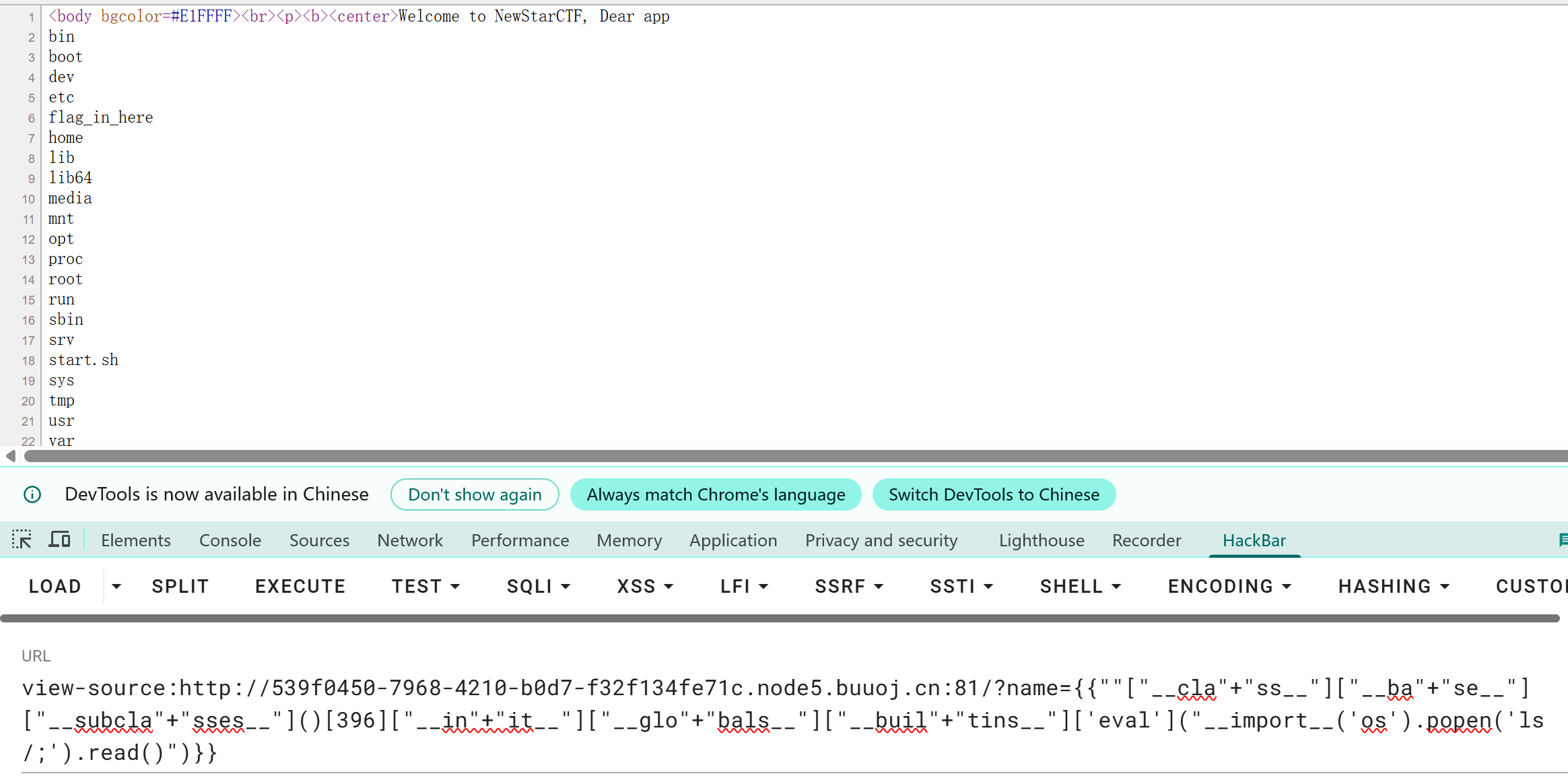Viewport: 1568px width, 776px height.
Task: Click the SPLIT button in HackBar
Action: 180,586
